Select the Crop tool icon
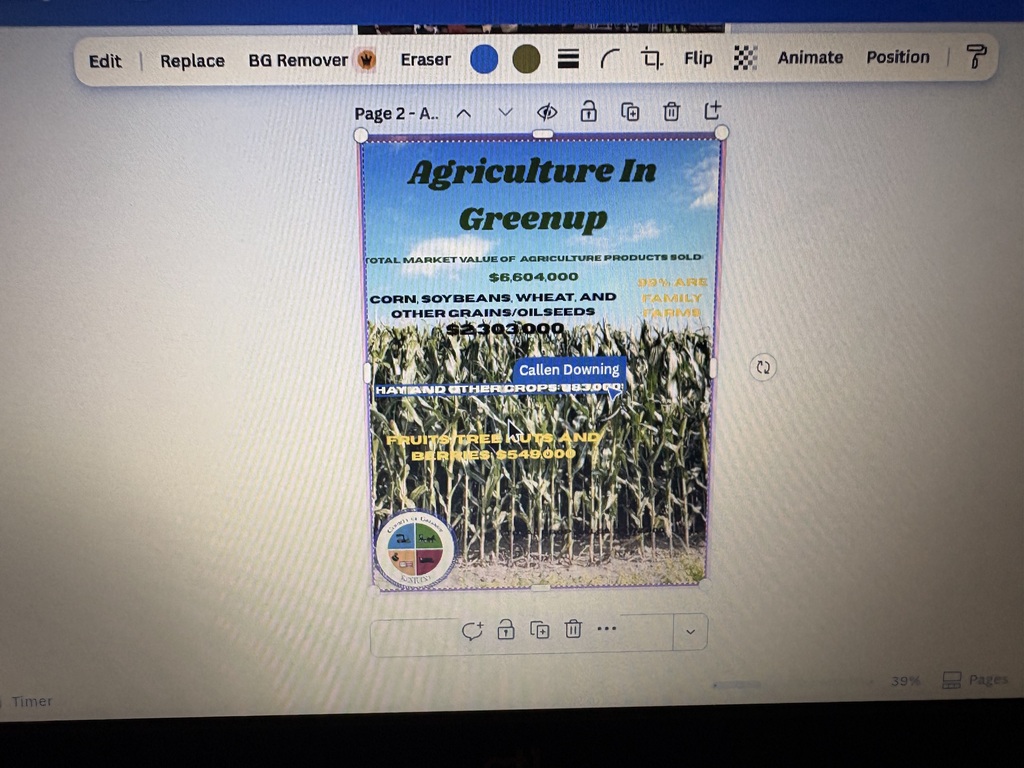The width and height of the screenshot is (1024, 768). point(651,59)
